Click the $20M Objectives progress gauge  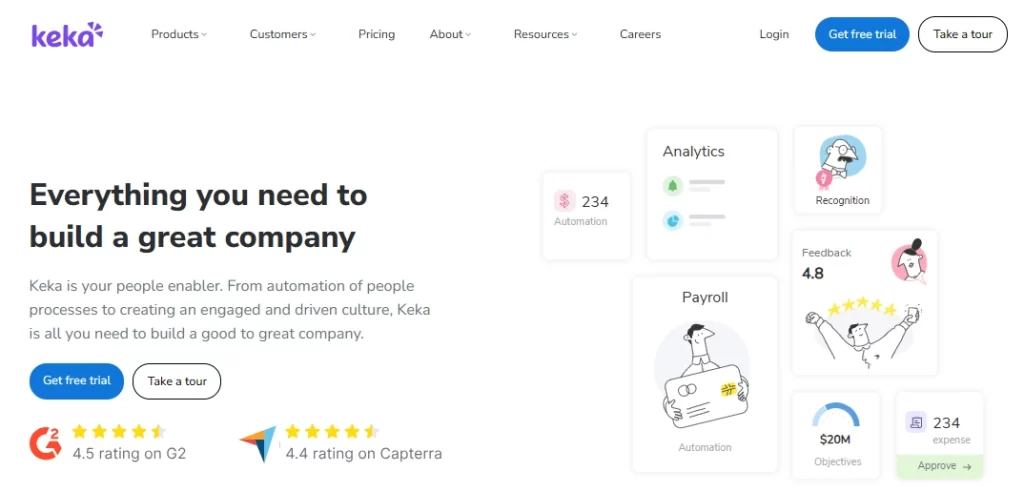coord(835,415)
